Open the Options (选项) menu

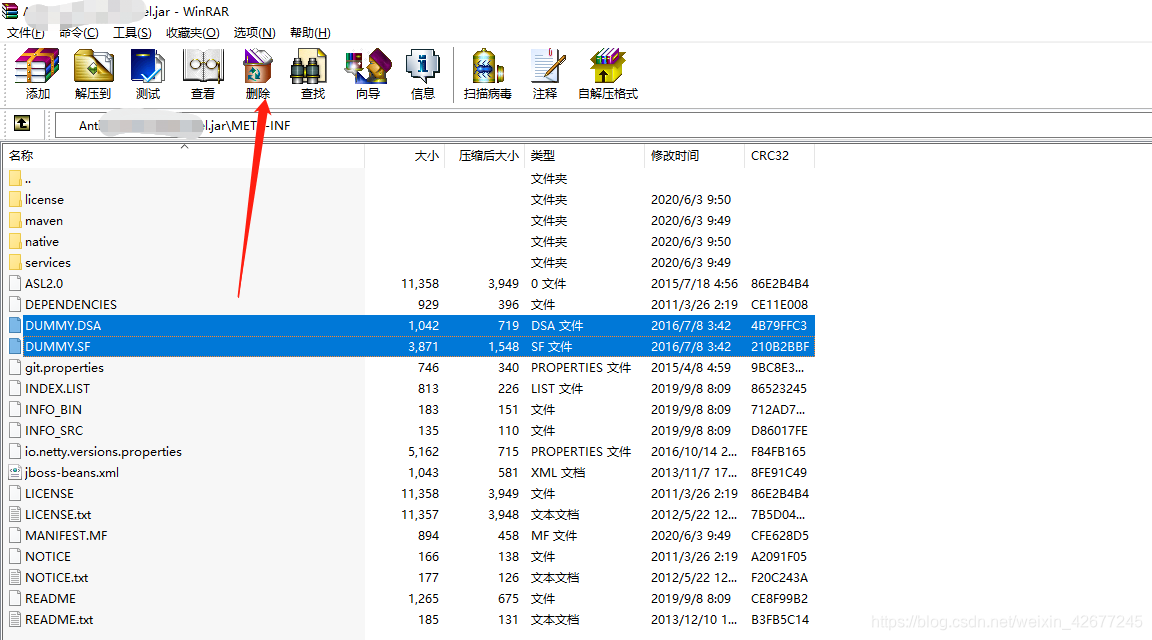tap(254, 32)
